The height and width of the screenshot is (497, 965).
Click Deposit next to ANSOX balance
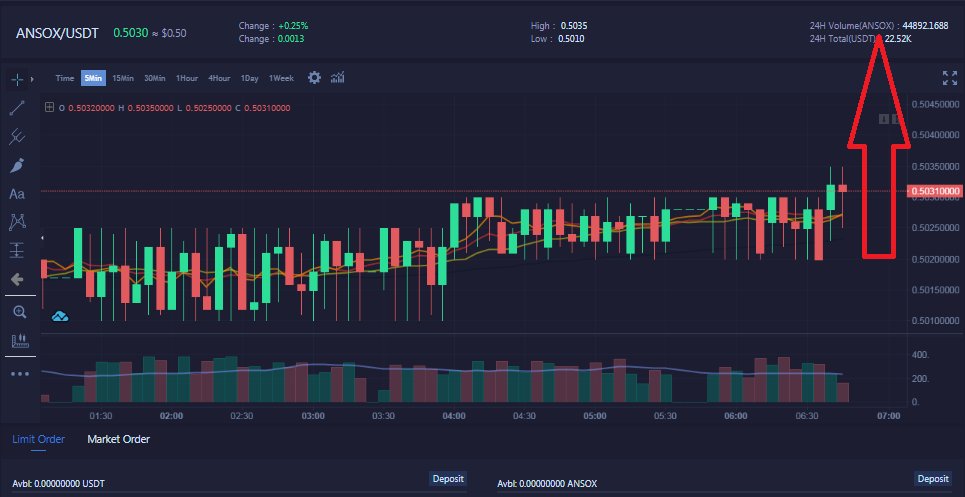(x=933, y=479)
